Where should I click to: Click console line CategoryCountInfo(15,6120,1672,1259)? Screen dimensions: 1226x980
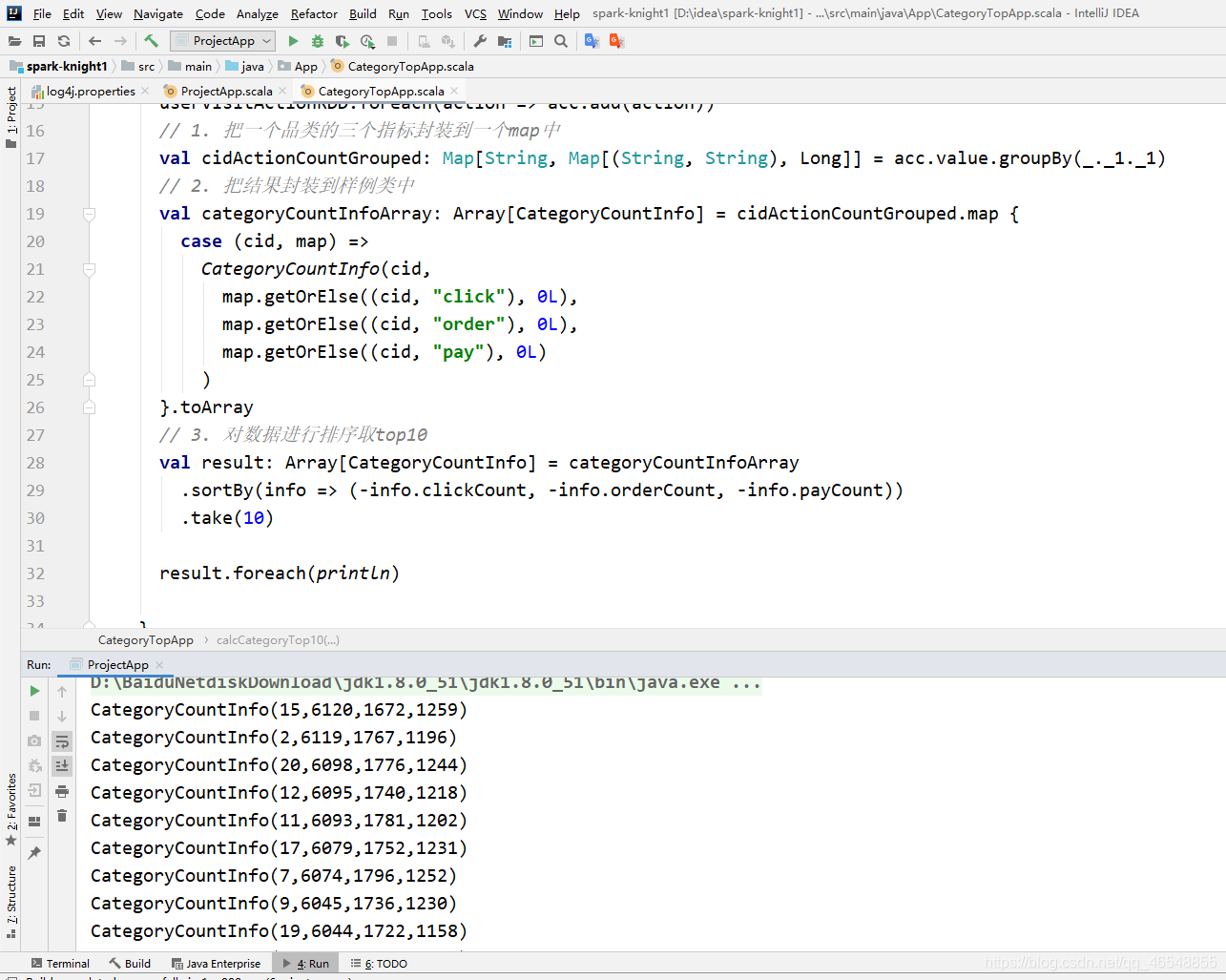(279, 710)
